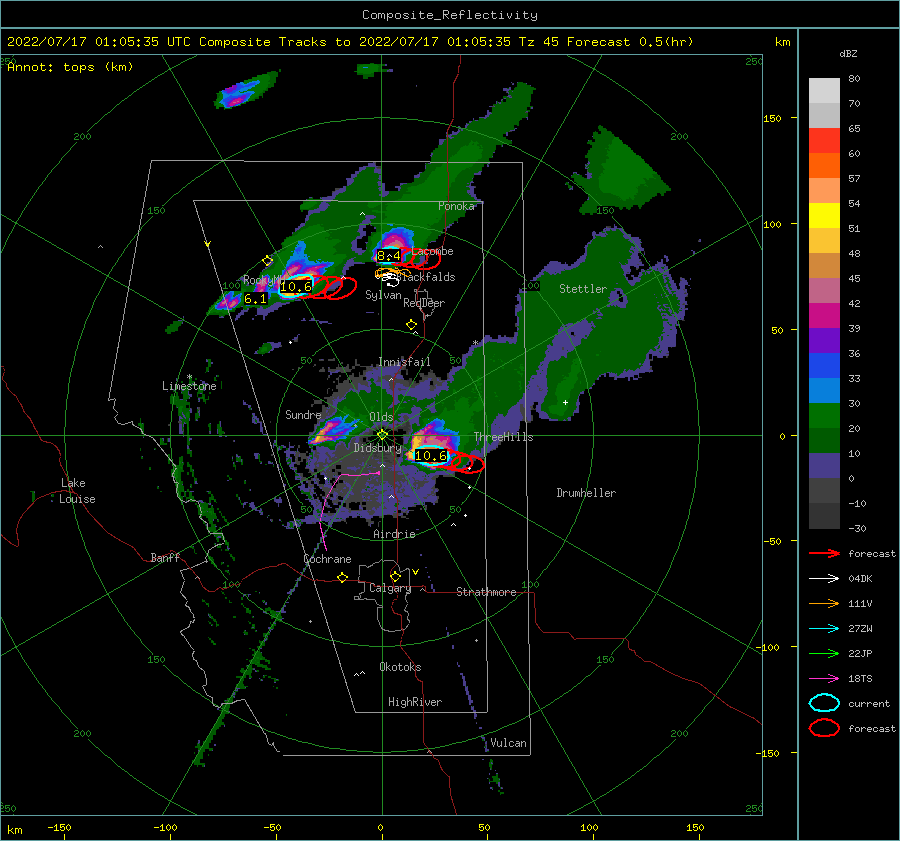
Task: Click the Airdrie city label
Action: (x=394, y=534)
